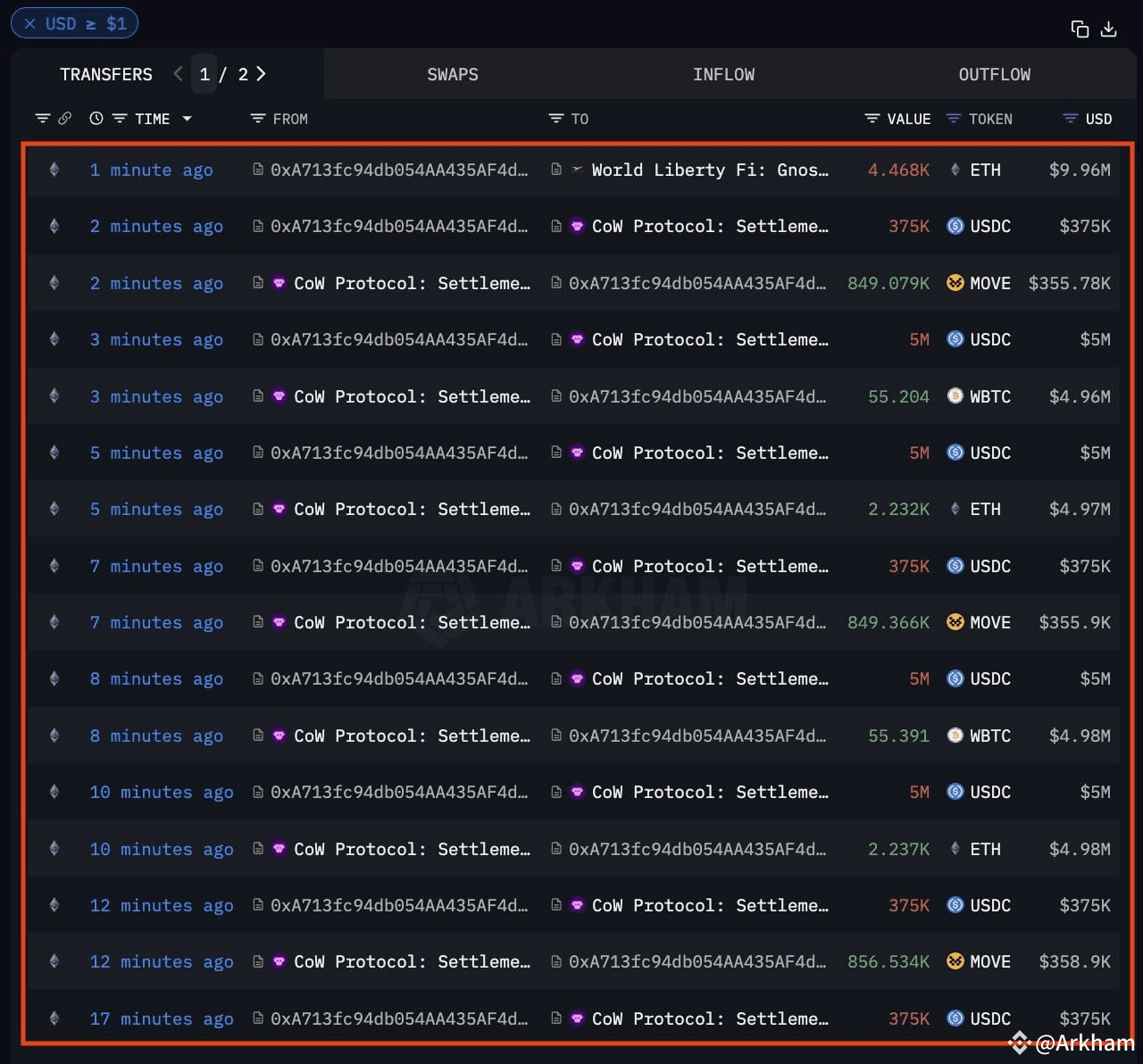The image size is (1143, 1064).
Task: Remove the USD ≥ $1 filter chip
Action: pyautogui.click(x=30, y=24)
